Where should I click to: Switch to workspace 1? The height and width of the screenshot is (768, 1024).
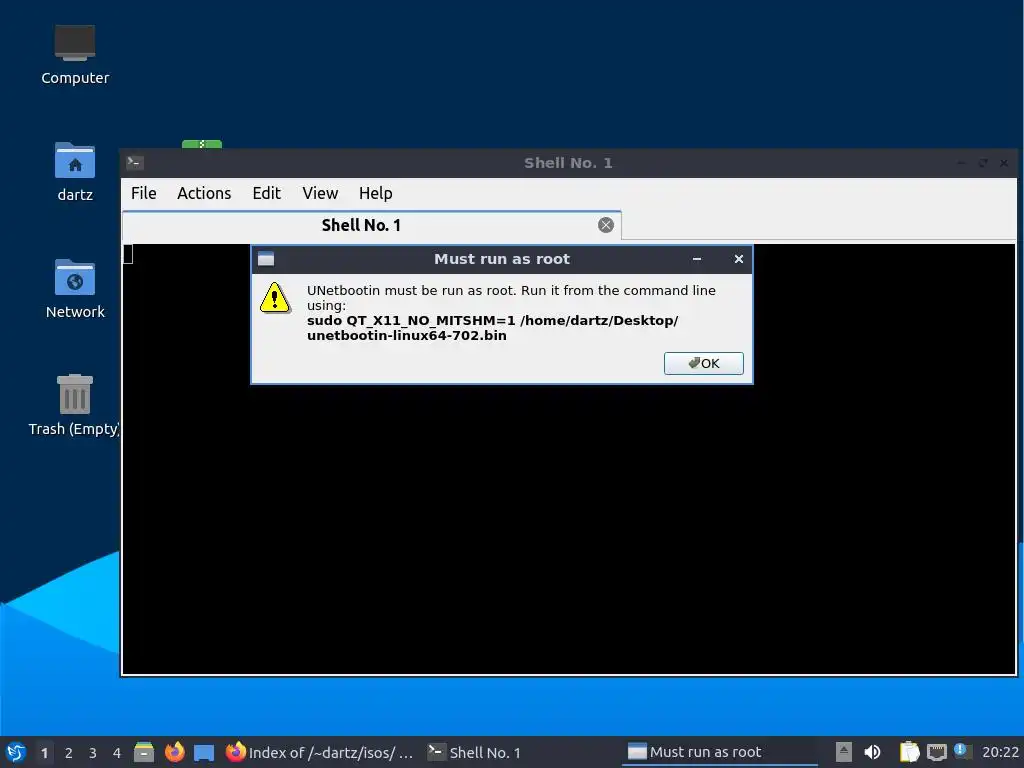pos(44,753)
